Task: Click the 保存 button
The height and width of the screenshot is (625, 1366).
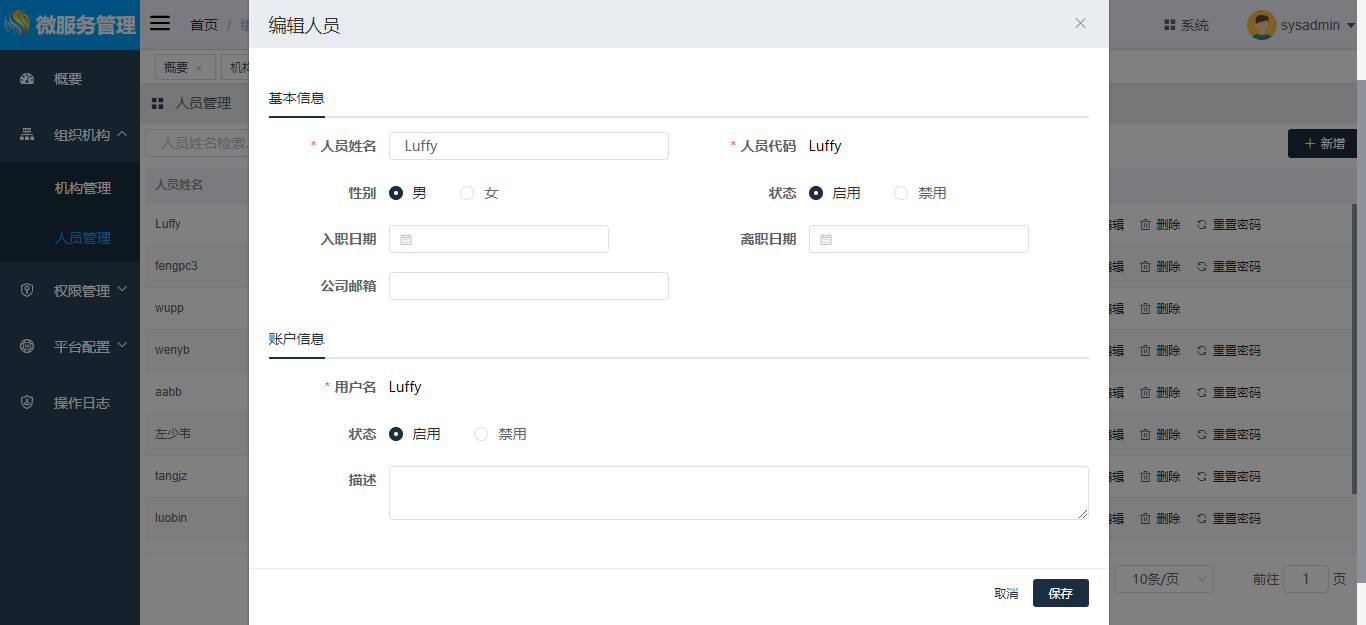Action: pos(1060,593)
